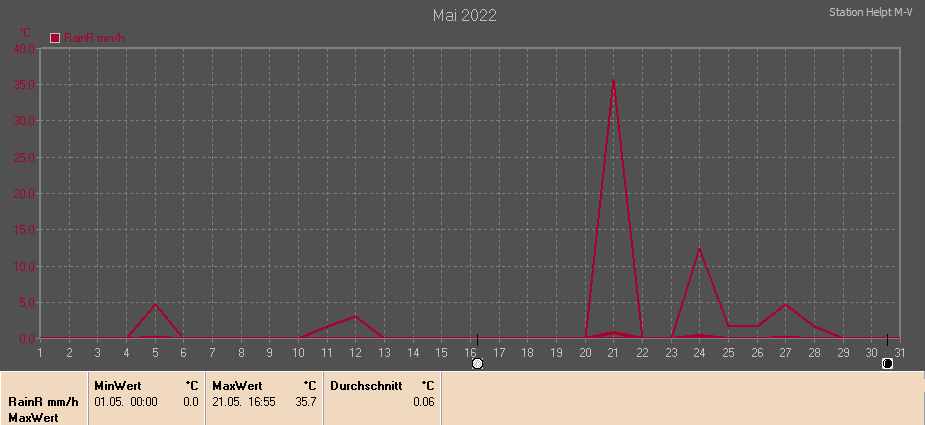The image size is (925, 425).
Task: Click the rain peak on day 27
Action: pos(786,304)
